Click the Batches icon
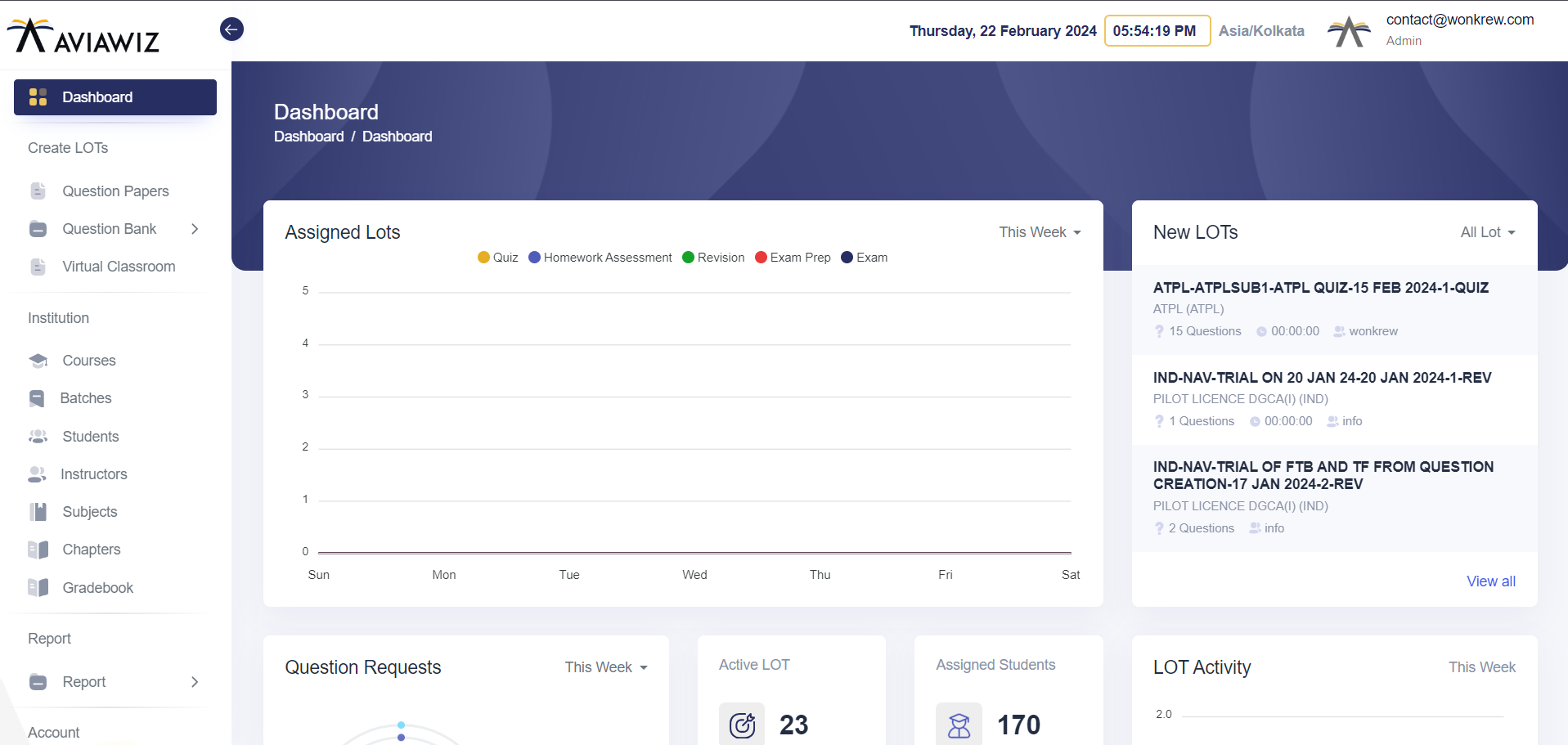Viewport: 1568px width, 745px height. click(x=37, y=398)
